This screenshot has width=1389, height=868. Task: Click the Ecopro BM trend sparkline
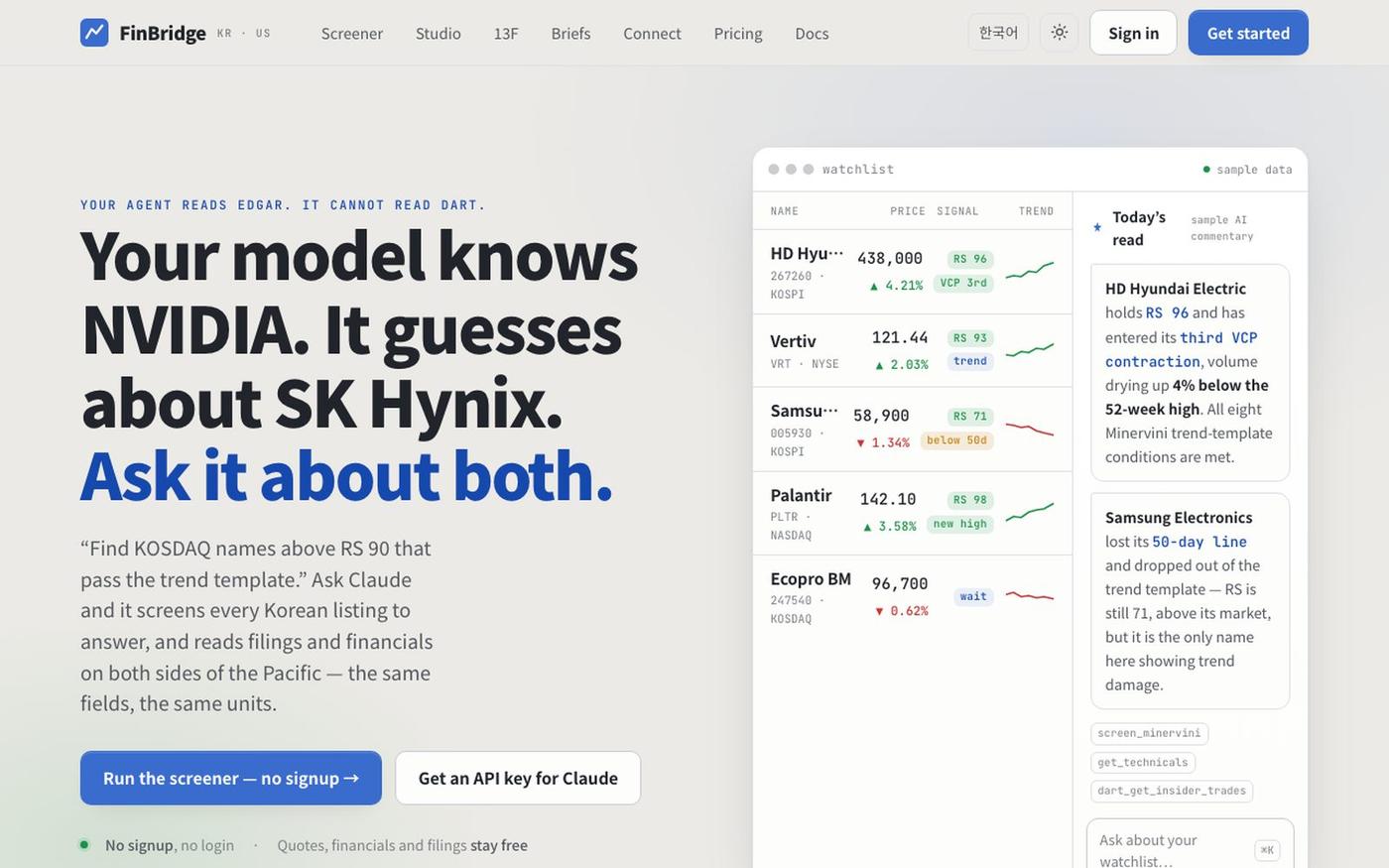(1030, 596)
